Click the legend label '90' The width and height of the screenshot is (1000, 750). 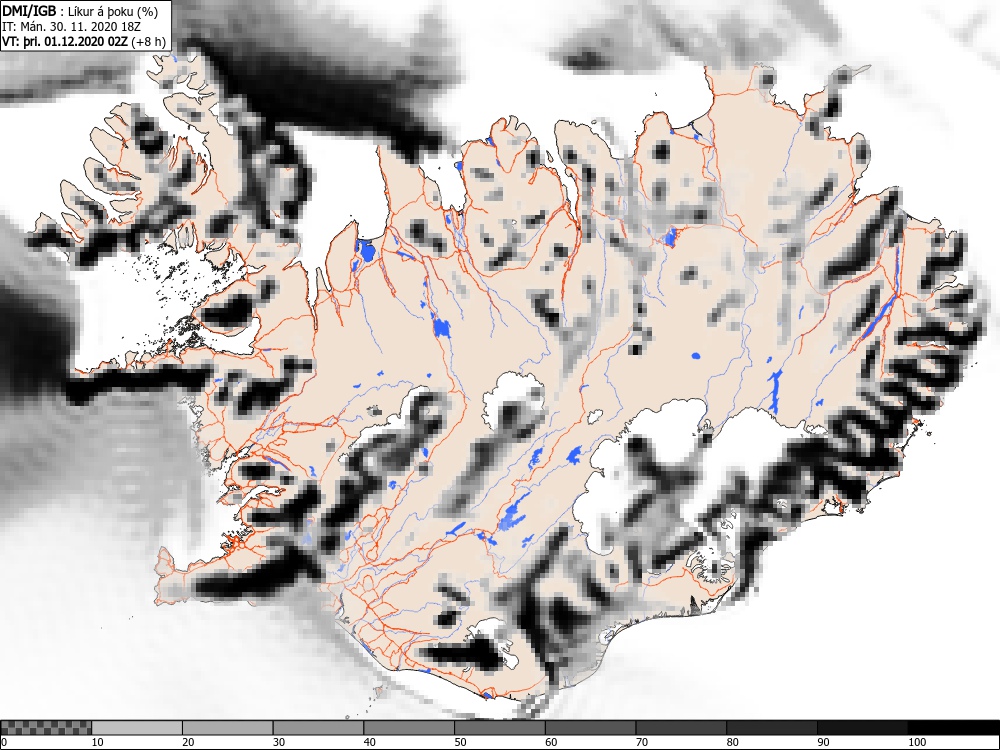[x=823, y=742]
